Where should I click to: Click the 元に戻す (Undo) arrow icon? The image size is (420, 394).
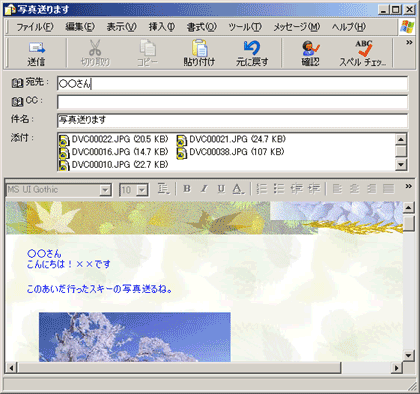coord(252,48)
